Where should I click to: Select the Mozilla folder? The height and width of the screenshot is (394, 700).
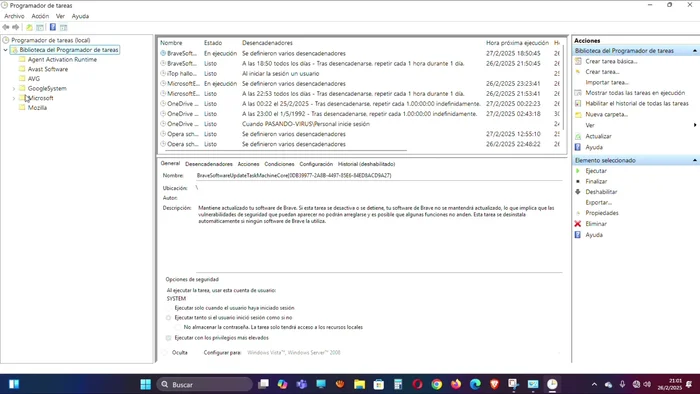pos(37,108)
